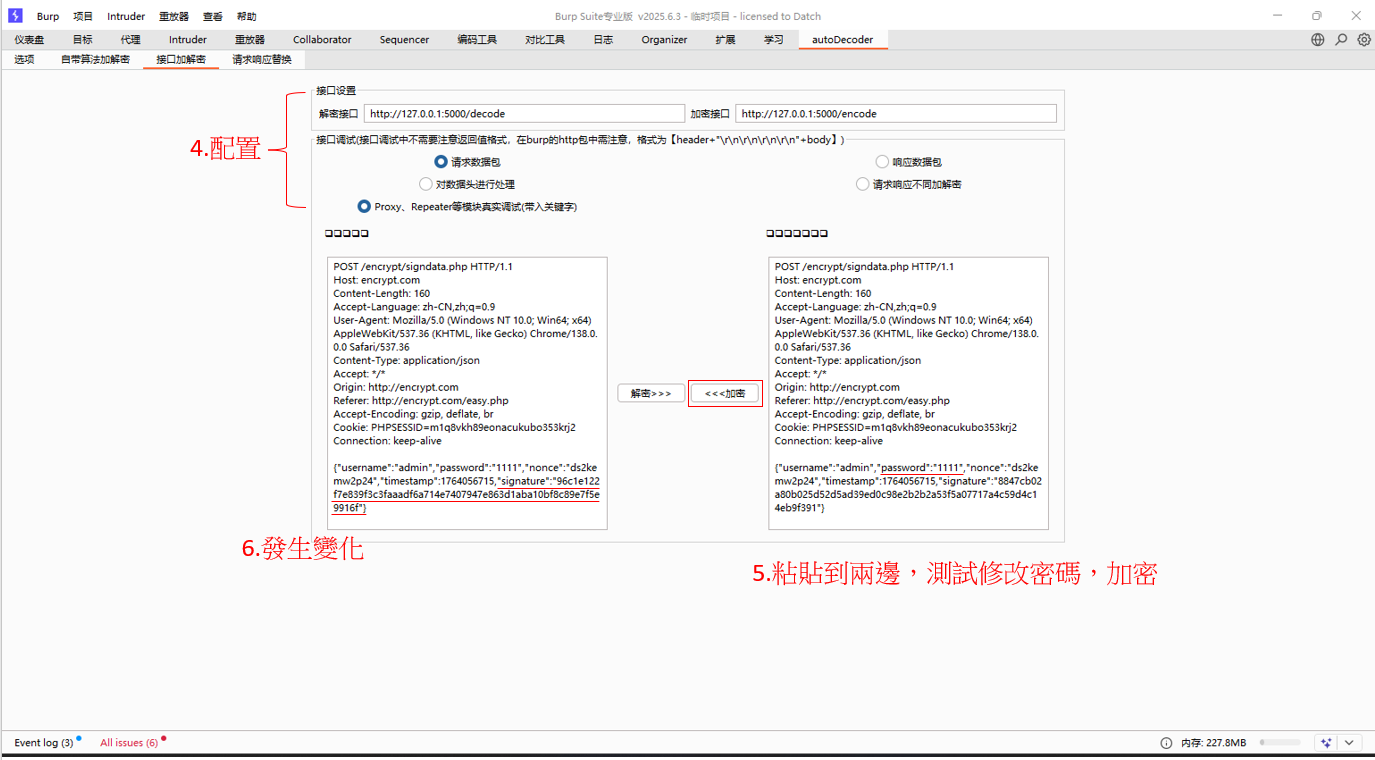Click the sparkle AI icon in status bar

click(1326, 743)
